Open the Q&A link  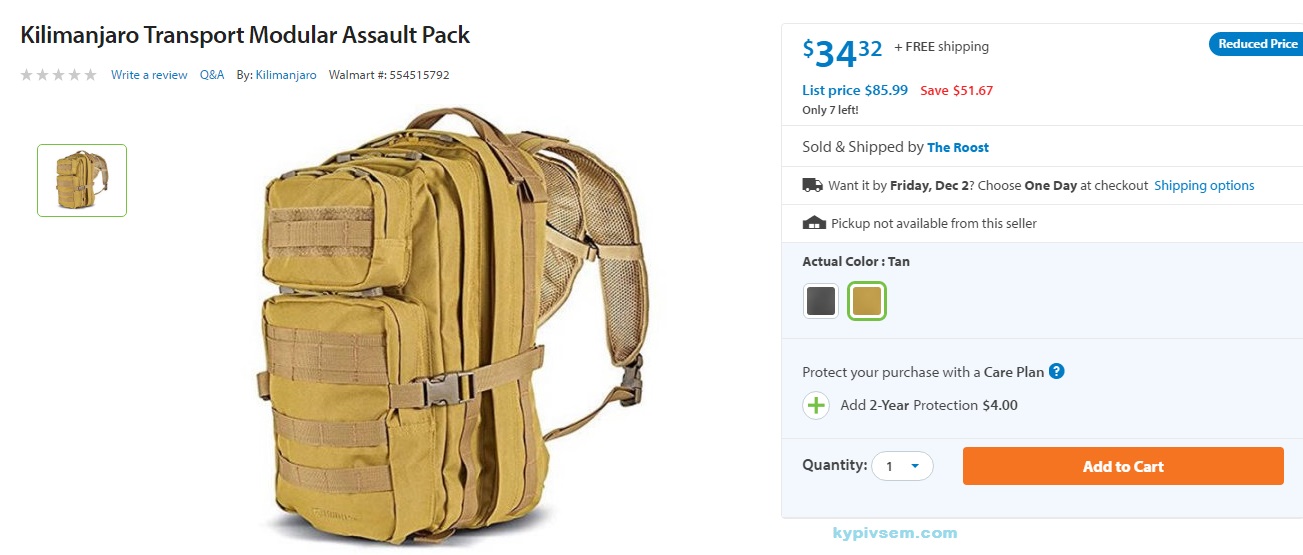click(212, 75)
